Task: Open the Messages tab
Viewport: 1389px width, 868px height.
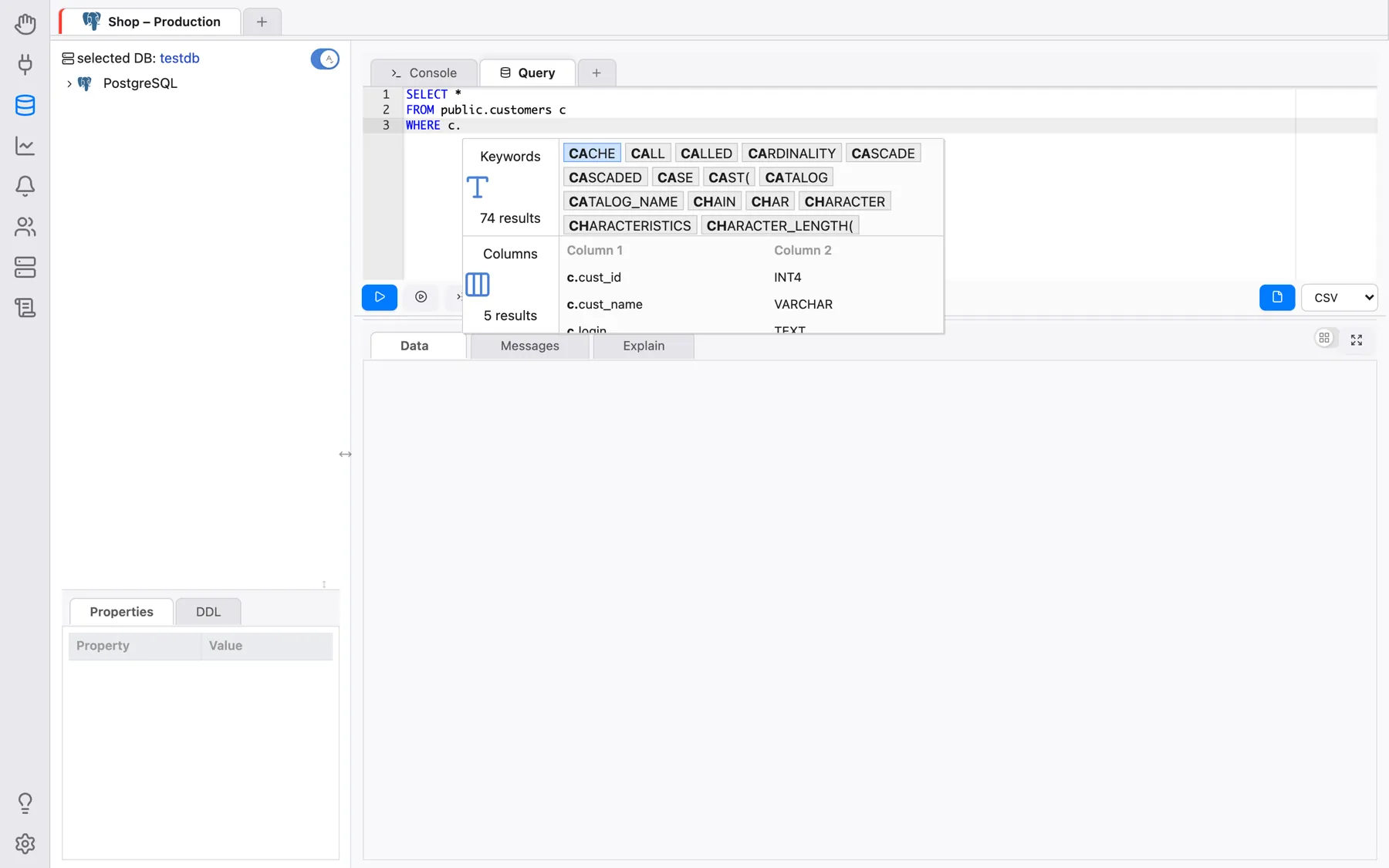Action: (529, 346)
